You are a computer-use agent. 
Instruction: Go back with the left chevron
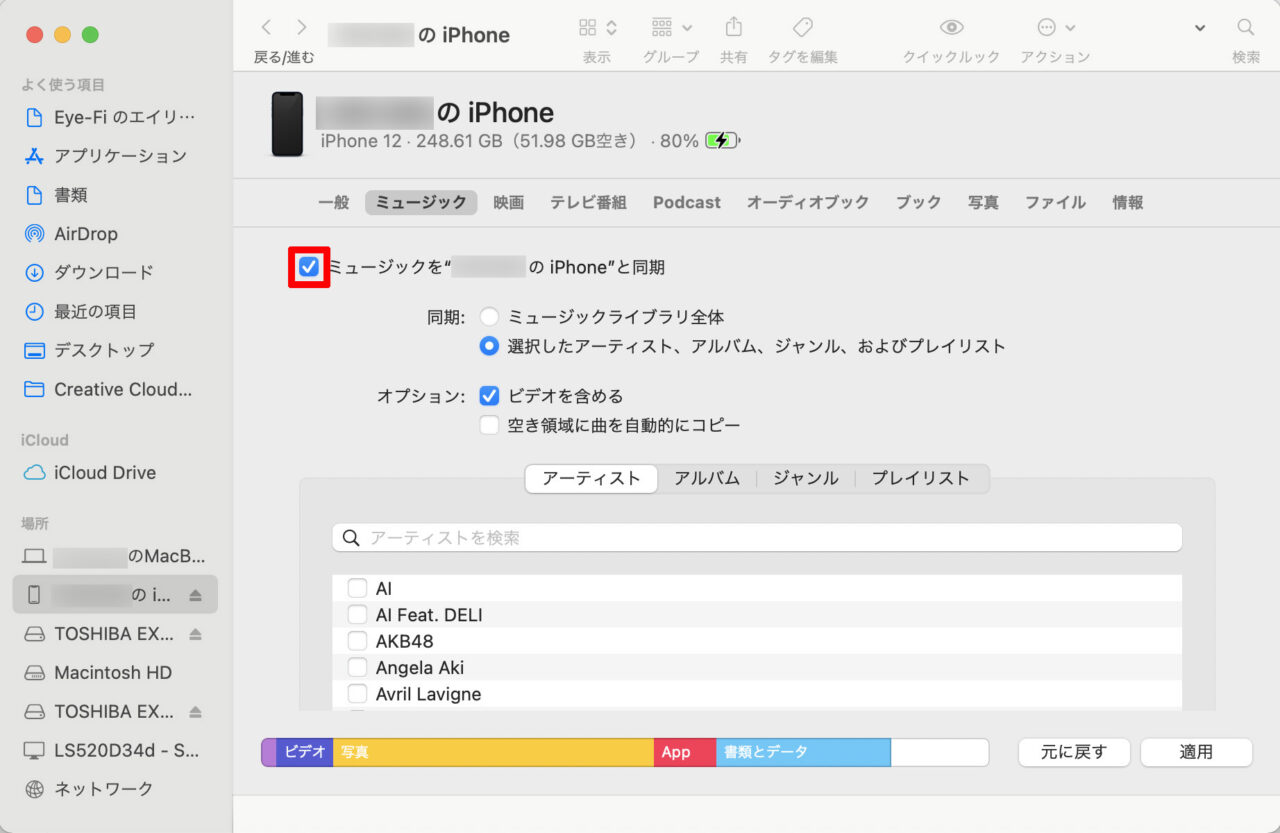coord(266,28)
